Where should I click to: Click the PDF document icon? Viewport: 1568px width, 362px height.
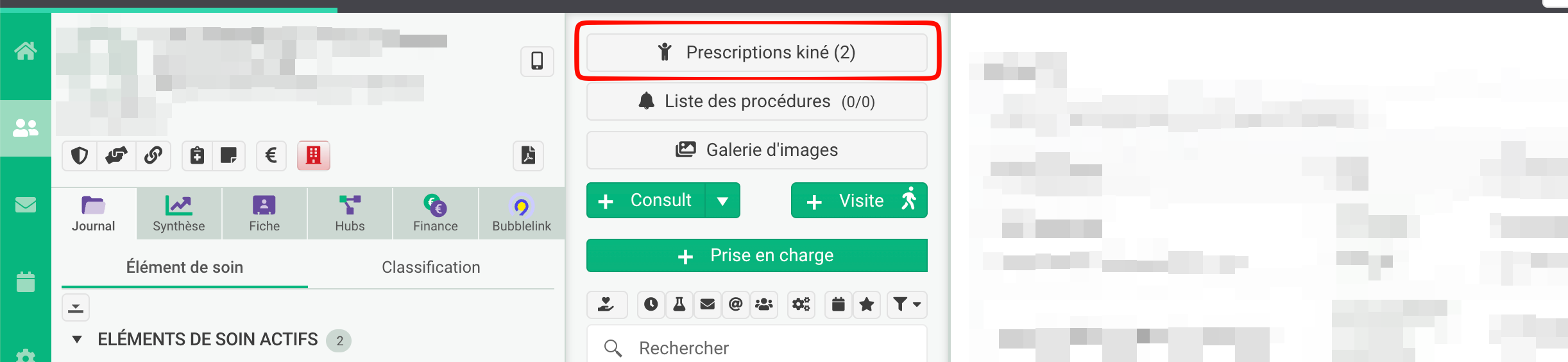click(x=528, y=155)
